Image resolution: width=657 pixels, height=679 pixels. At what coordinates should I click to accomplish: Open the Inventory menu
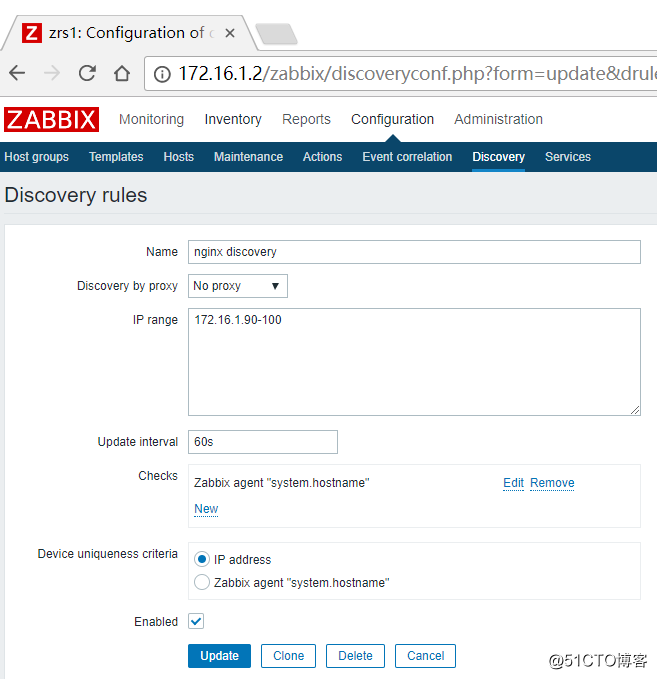point(233,119)
